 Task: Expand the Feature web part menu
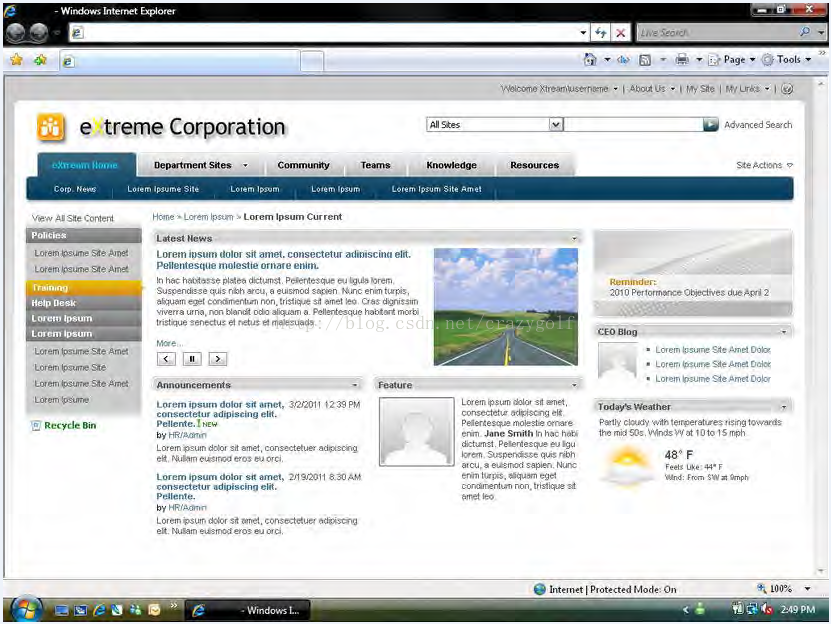pyautogui.click(x=574, y=385)
